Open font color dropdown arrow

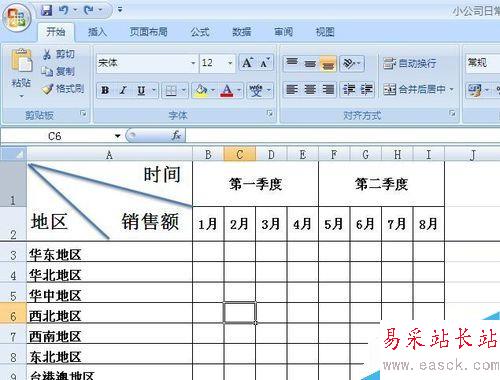coord(239,90)
